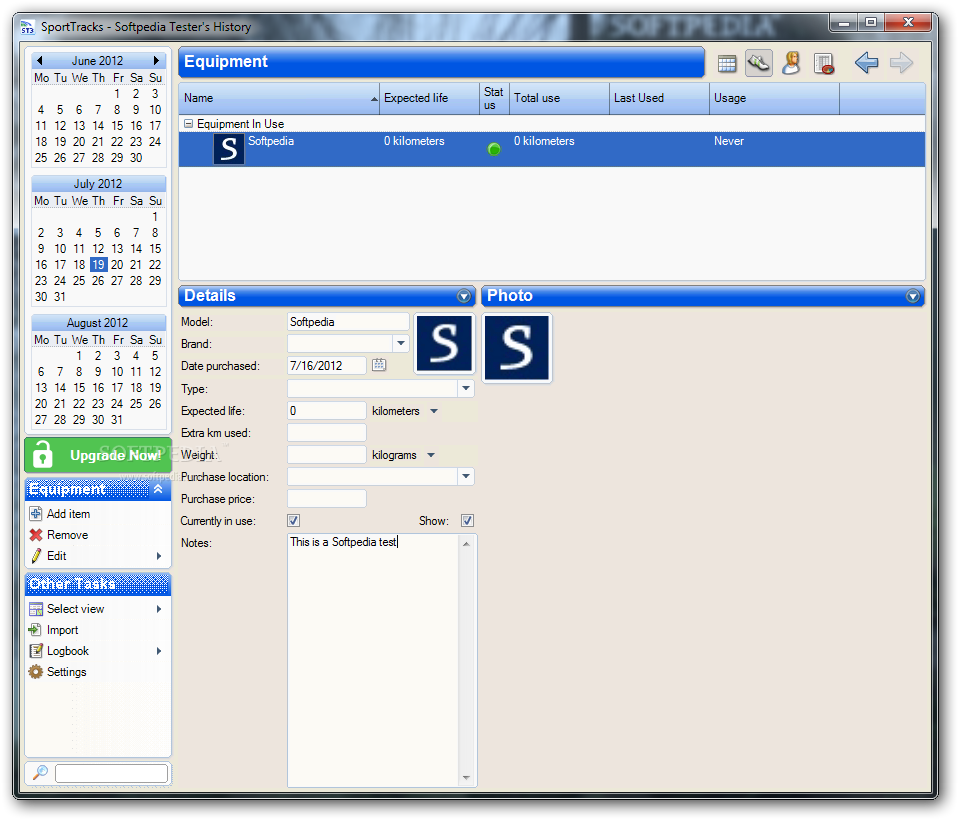The image size is (959, 820).
Task: Select August 31 in the calendar
Action: [117, 420]
